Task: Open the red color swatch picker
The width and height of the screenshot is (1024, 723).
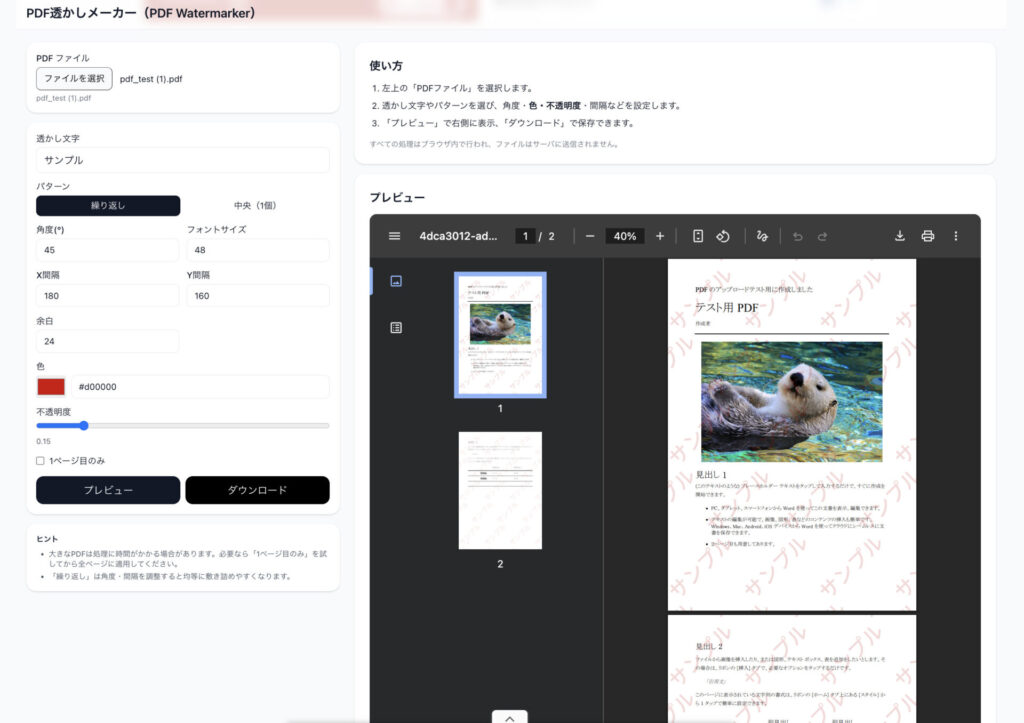Action: pyautogui.click(x=51, y=386)
